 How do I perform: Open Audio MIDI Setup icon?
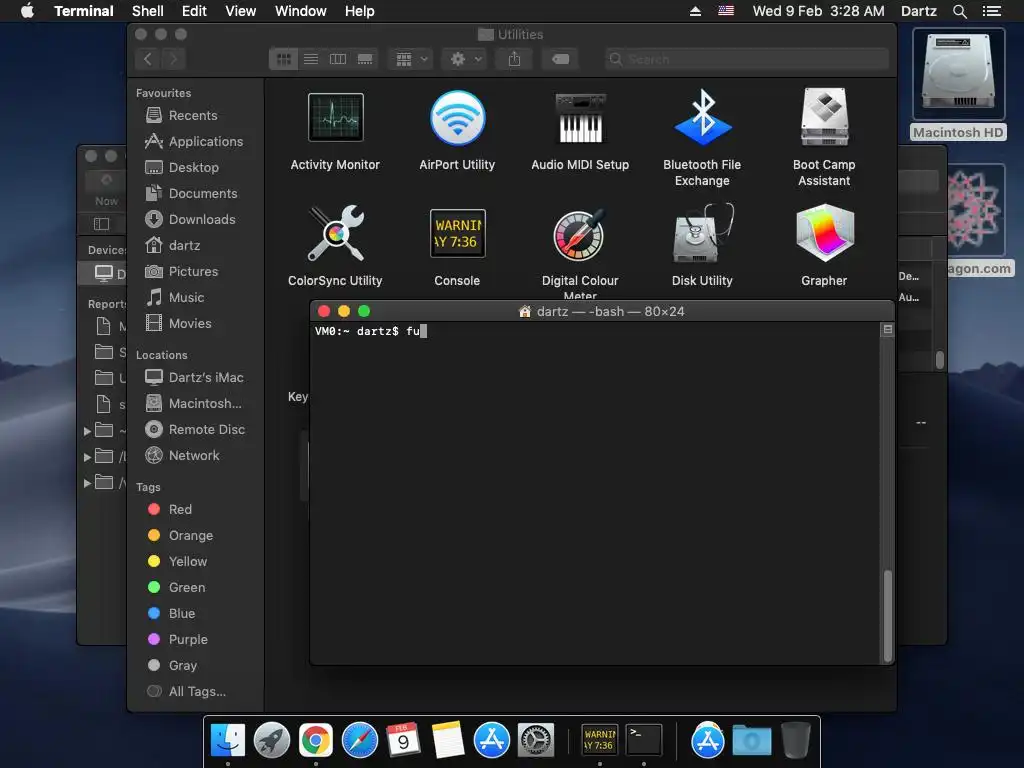[x=580, y=118]
